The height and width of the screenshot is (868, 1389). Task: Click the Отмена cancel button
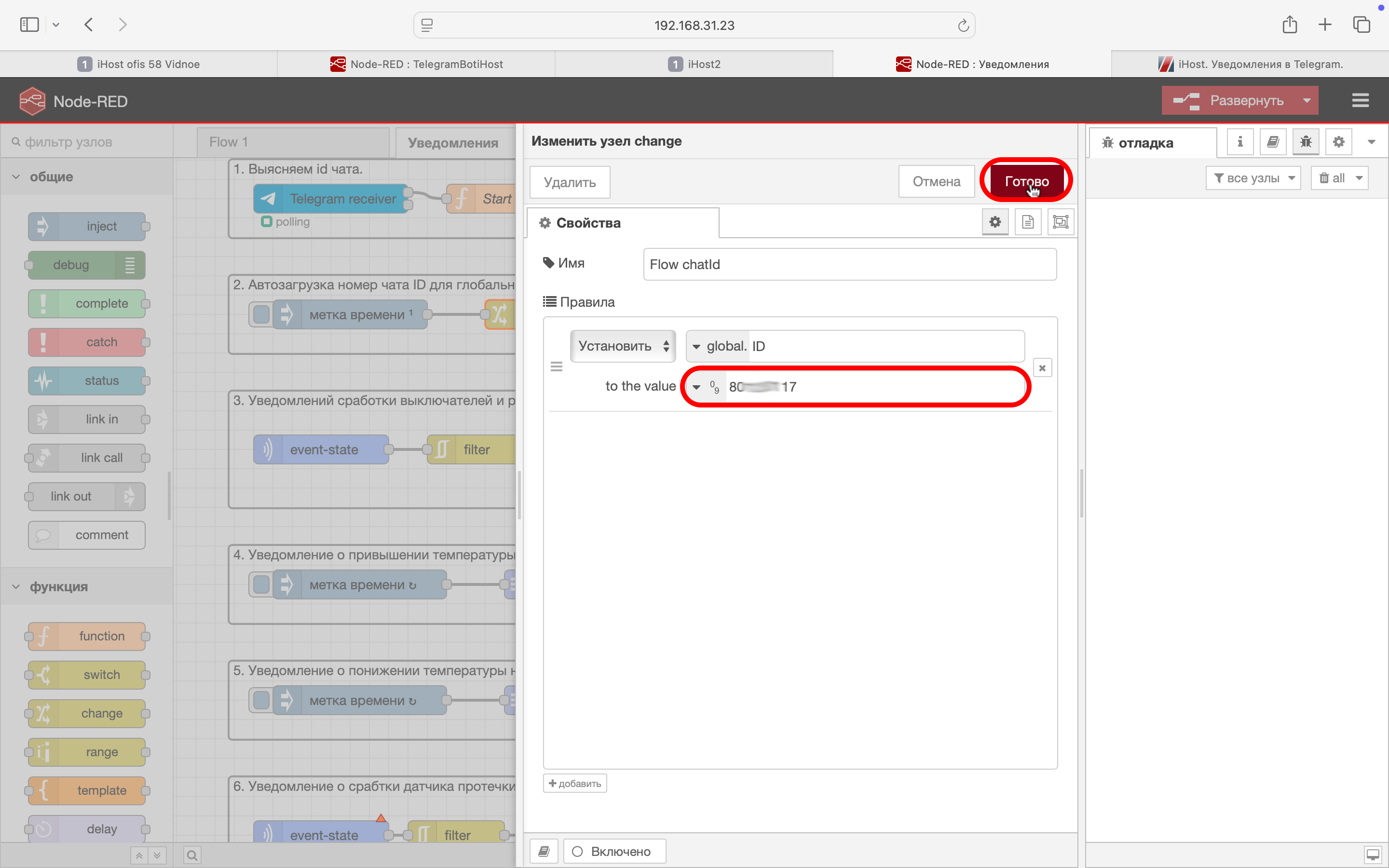[x=936, y=182]
